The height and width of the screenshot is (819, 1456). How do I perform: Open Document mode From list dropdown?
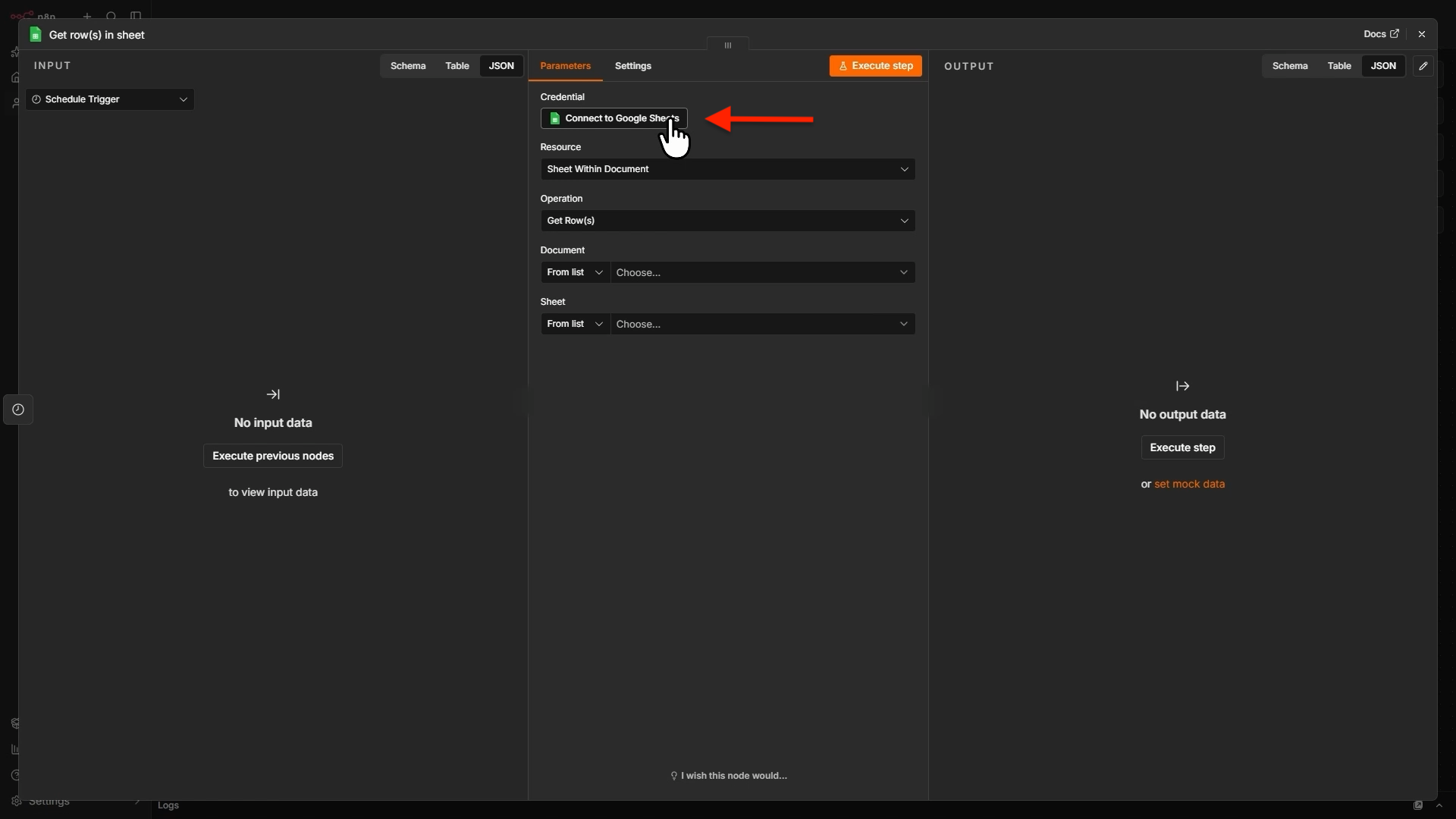575,272
